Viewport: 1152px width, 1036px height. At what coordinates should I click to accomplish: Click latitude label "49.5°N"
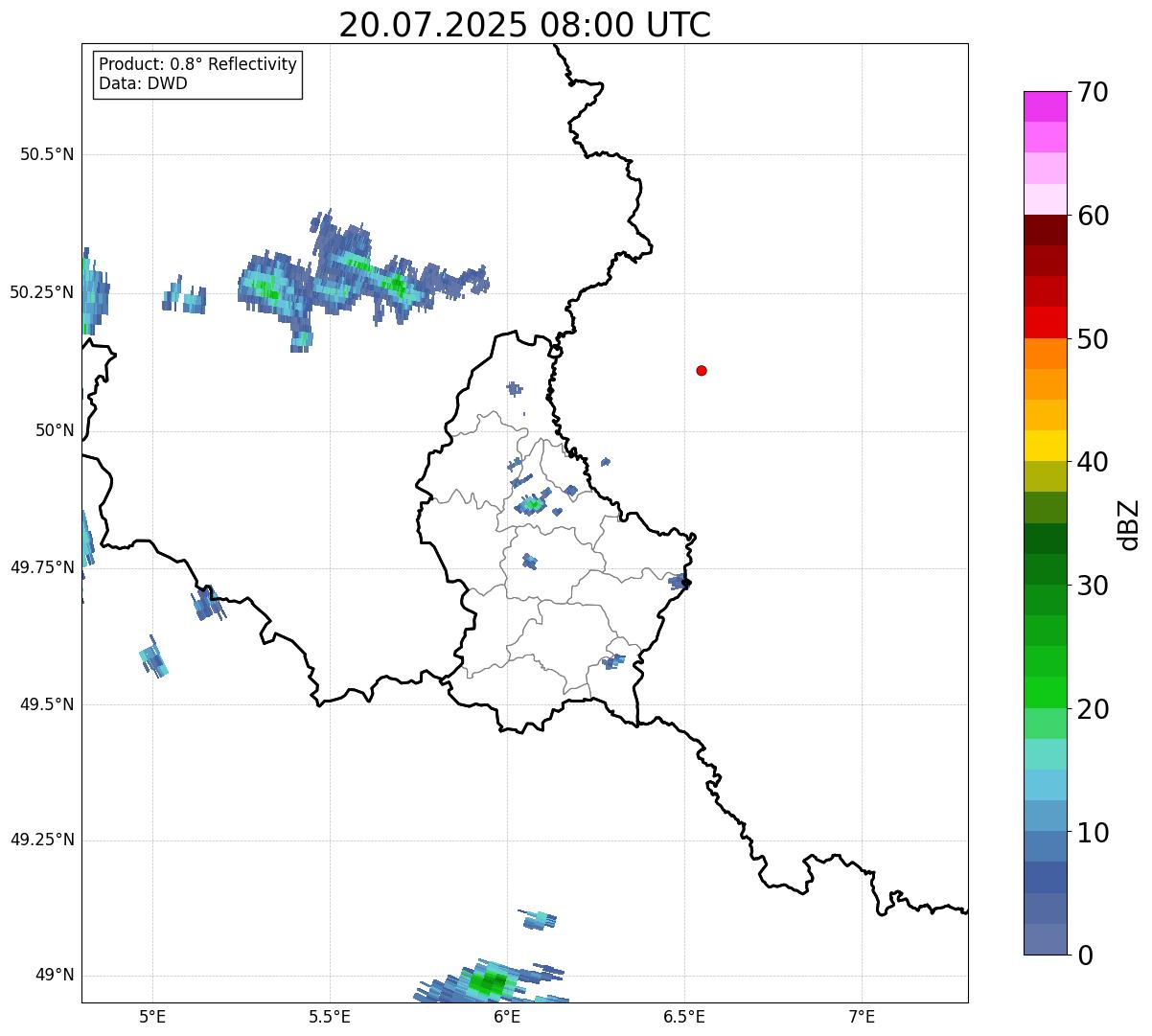coord(47,704)
